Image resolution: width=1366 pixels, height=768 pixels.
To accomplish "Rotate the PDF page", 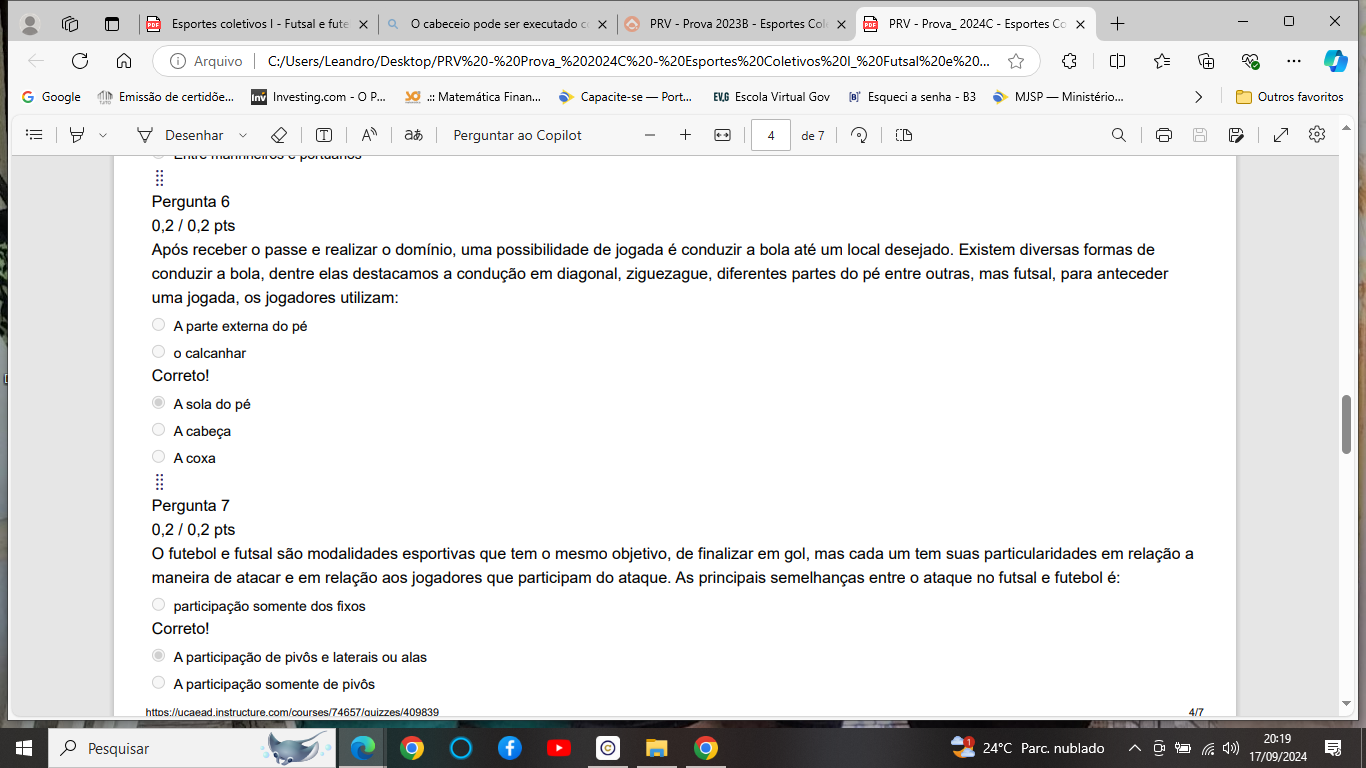I will [859, 135].
